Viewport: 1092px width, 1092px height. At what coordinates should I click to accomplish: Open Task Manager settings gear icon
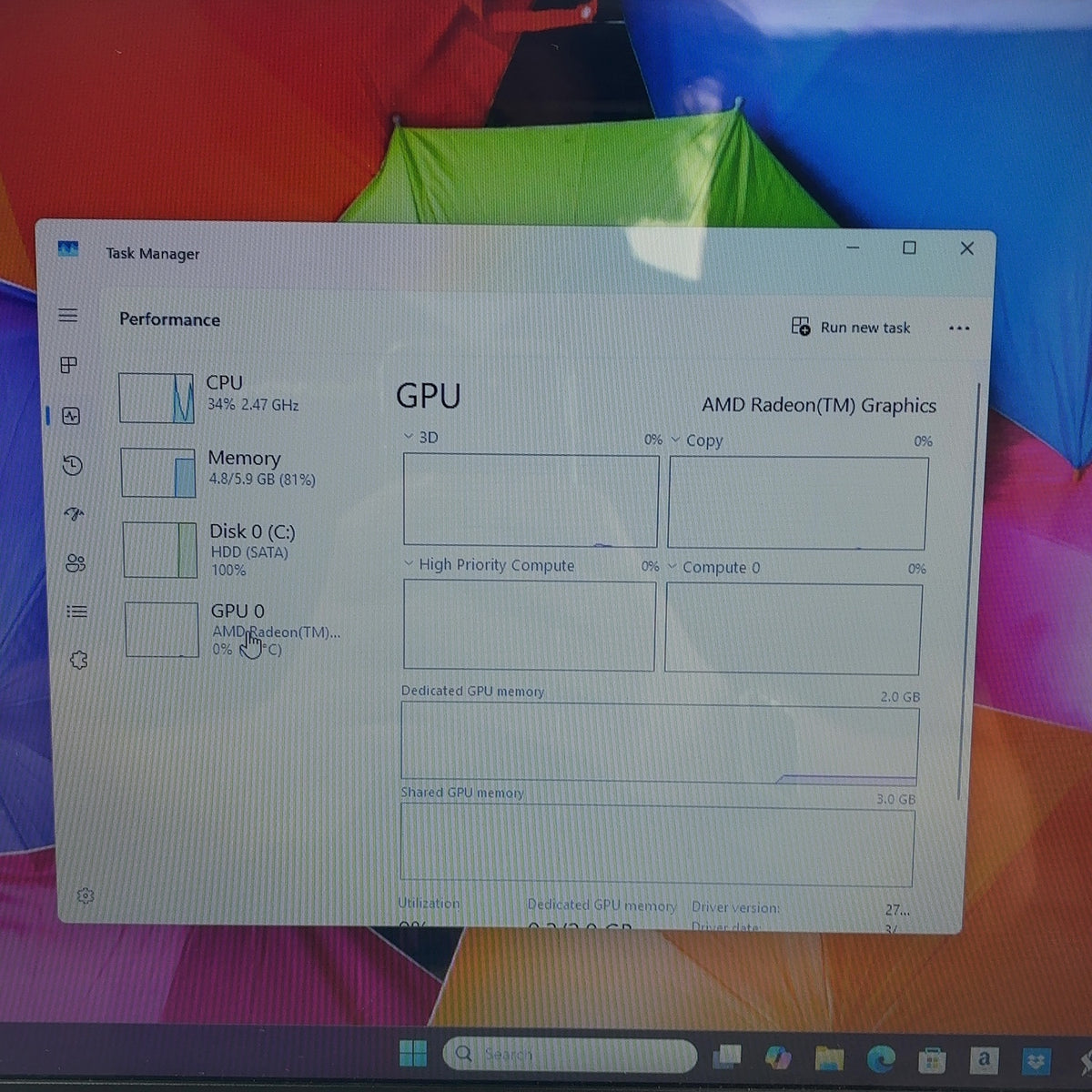[x=86, y=895]
